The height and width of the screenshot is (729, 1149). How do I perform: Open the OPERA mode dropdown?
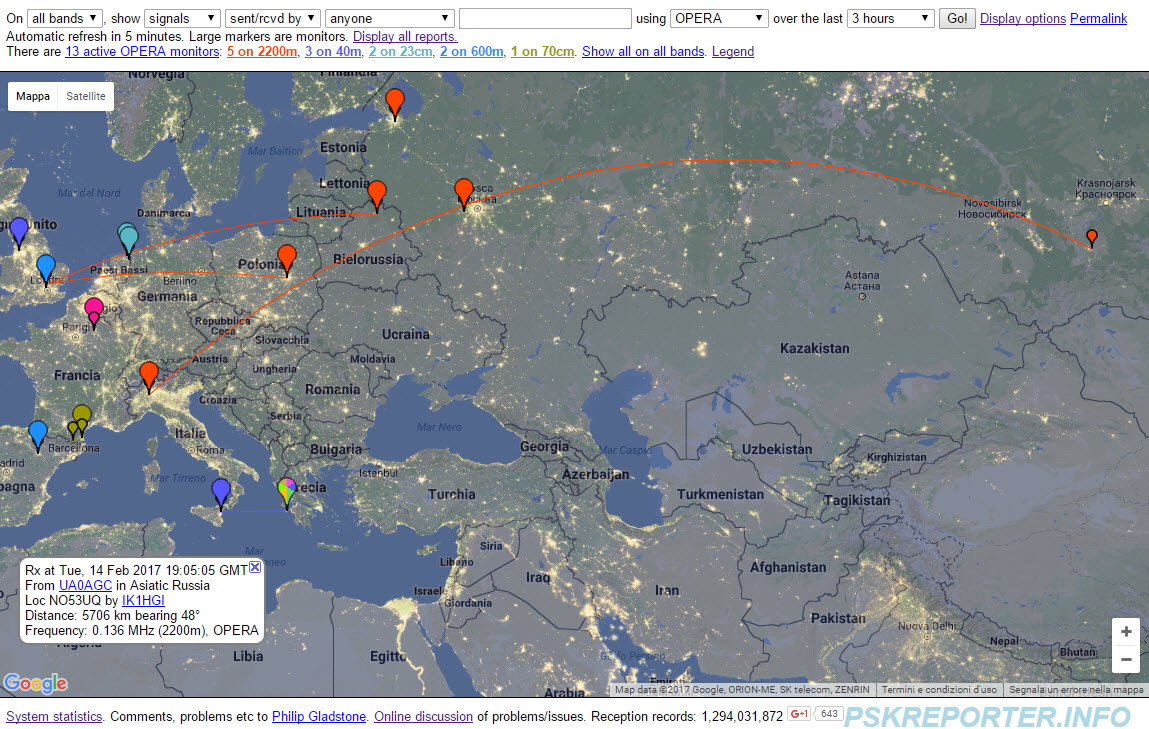tap(719, 18)
